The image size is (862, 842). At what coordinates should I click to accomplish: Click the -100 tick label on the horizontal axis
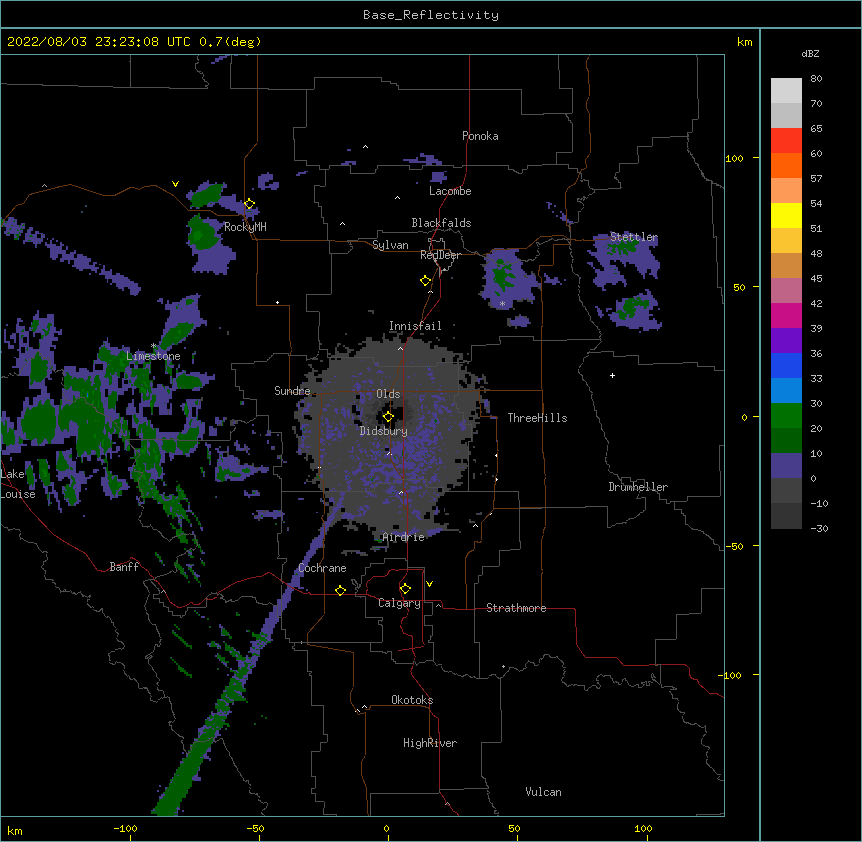[x=125, y=828]
